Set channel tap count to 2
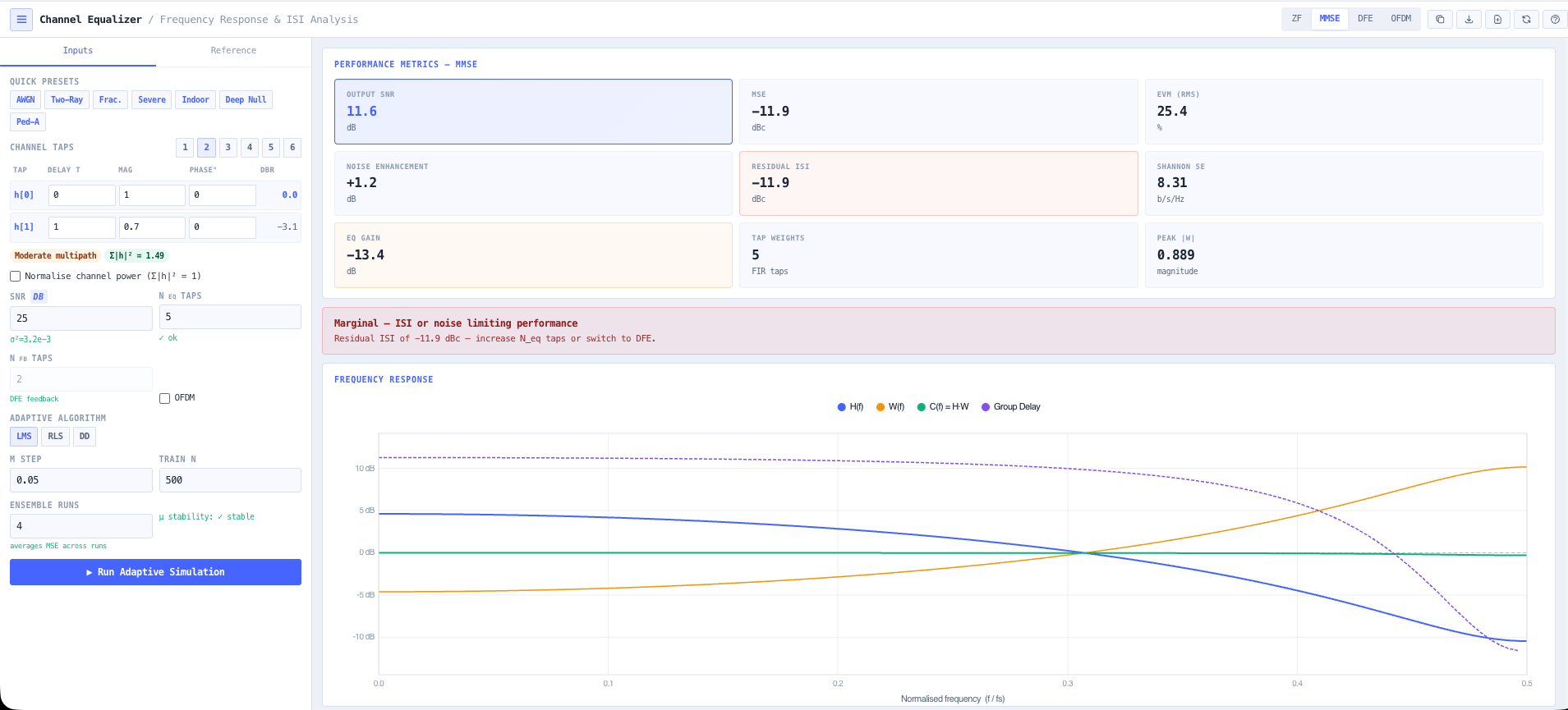The width and height of the screenshot is (1568, 710). click(x=206, y=148)
